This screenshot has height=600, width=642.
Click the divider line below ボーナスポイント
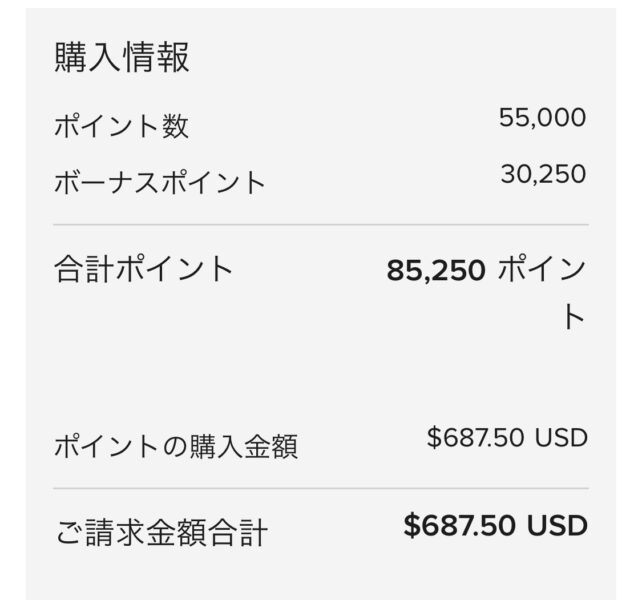[x=321, y=225]
